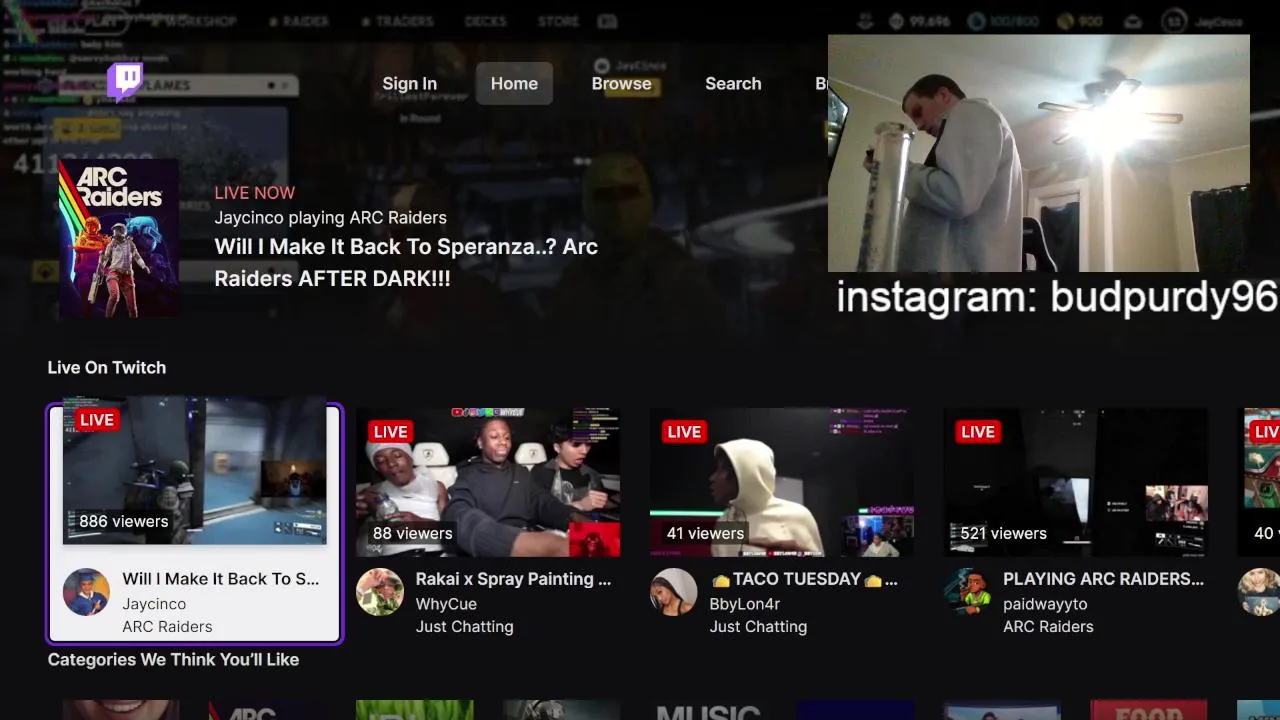Open Just Chatting category under BbyLon4r
The height and width of the screenshot is (720, 1280).
(758, 627)
